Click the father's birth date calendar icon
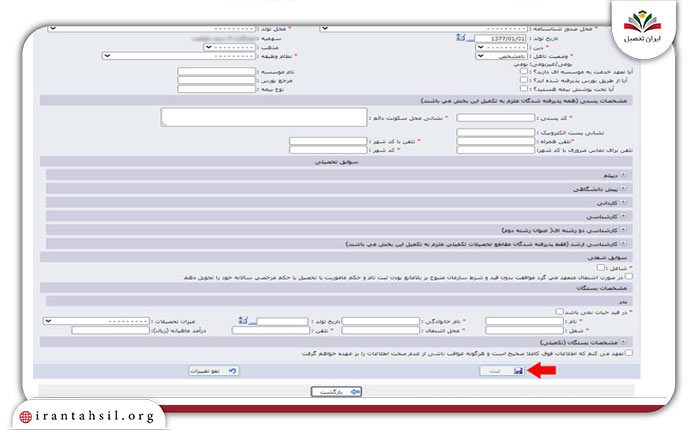This screenshot has height=430, width=700. pyautogui.click(x=243, y=320)
